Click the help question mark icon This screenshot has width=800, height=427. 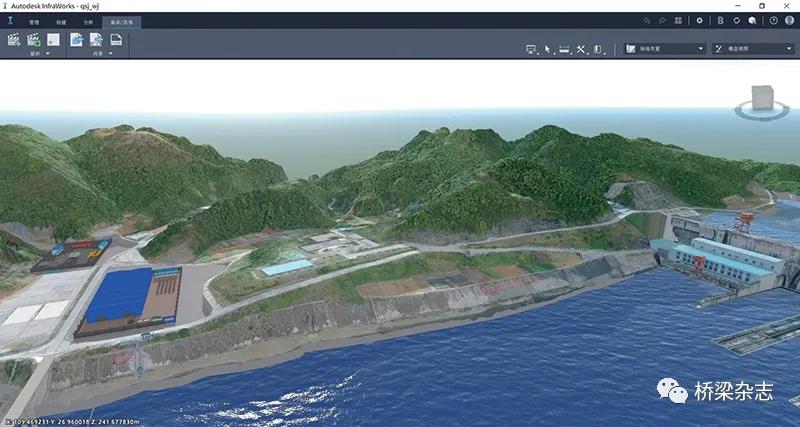773,20
